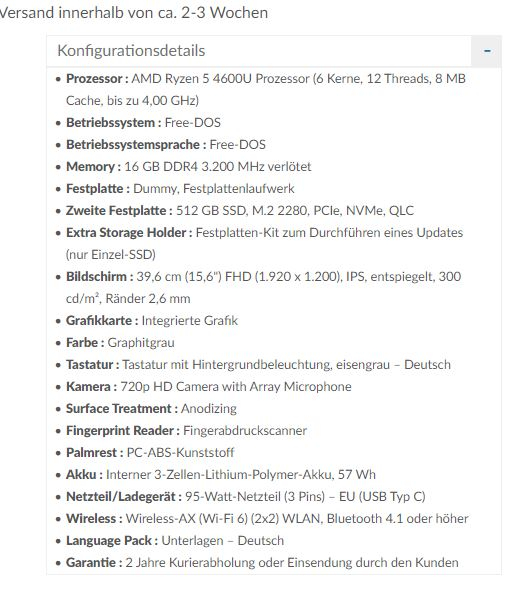The width and height of the screenshot is (524, 592).
Task: Click the Zweite Festplatte 512 GB SSD entry
Action: [x=240, y=210]
